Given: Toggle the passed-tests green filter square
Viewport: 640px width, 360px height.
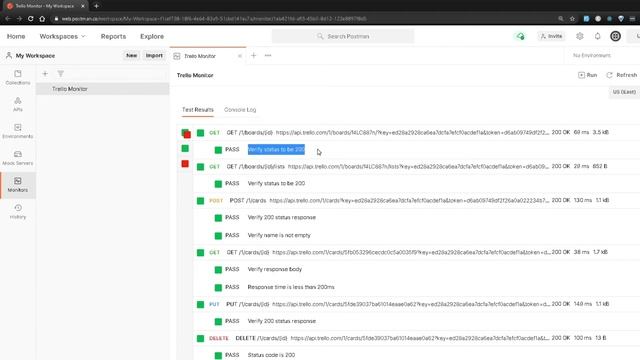Looking at the screenshot, I should point(185,148).
